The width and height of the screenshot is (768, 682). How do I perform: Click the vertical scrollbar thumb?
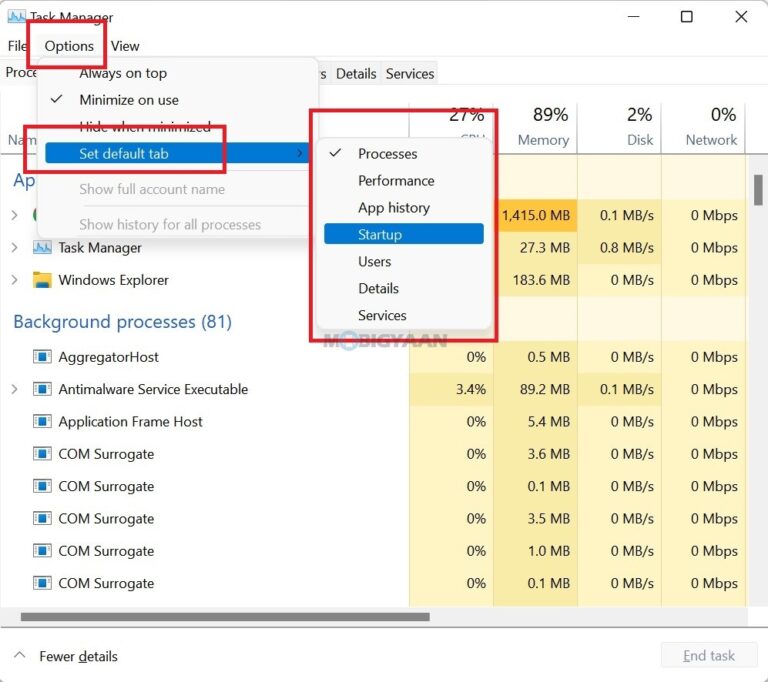[758, 190]
